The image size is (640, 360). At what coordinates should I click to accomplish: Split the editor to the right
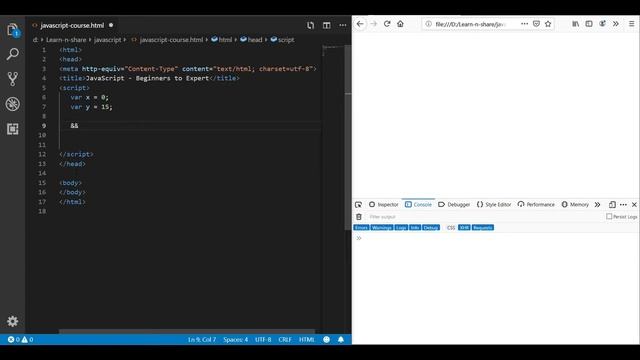[x=327, y=25]
